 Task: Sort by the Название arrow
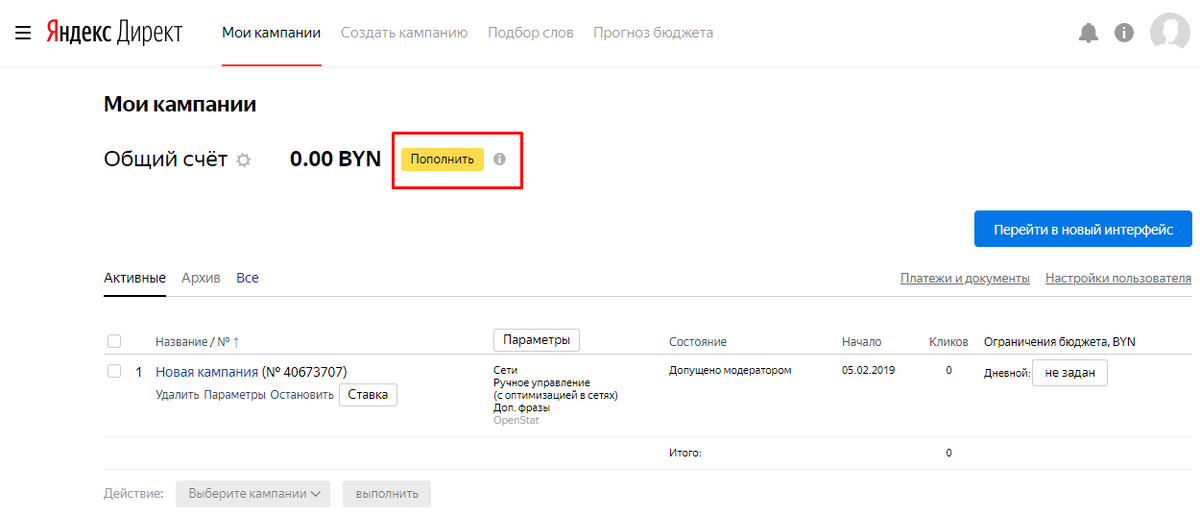236,342
